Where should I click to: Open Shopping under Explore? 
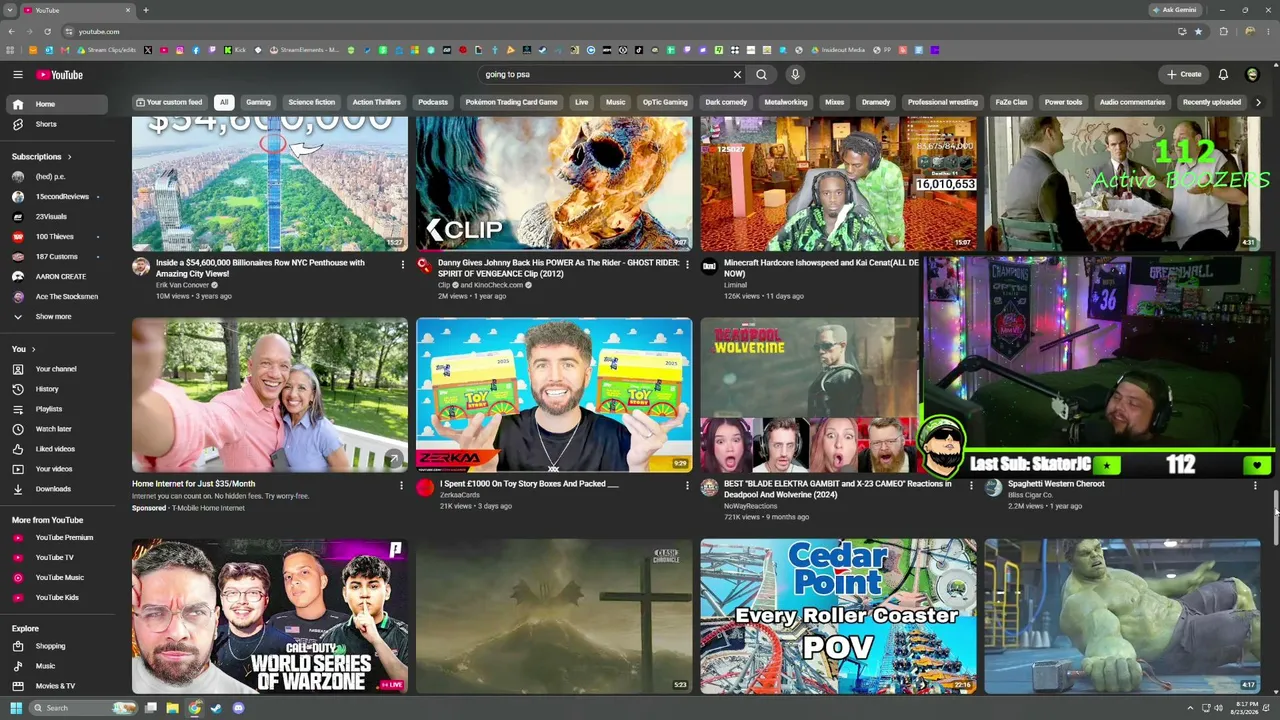pyautogui.click(x=59, y=646)
